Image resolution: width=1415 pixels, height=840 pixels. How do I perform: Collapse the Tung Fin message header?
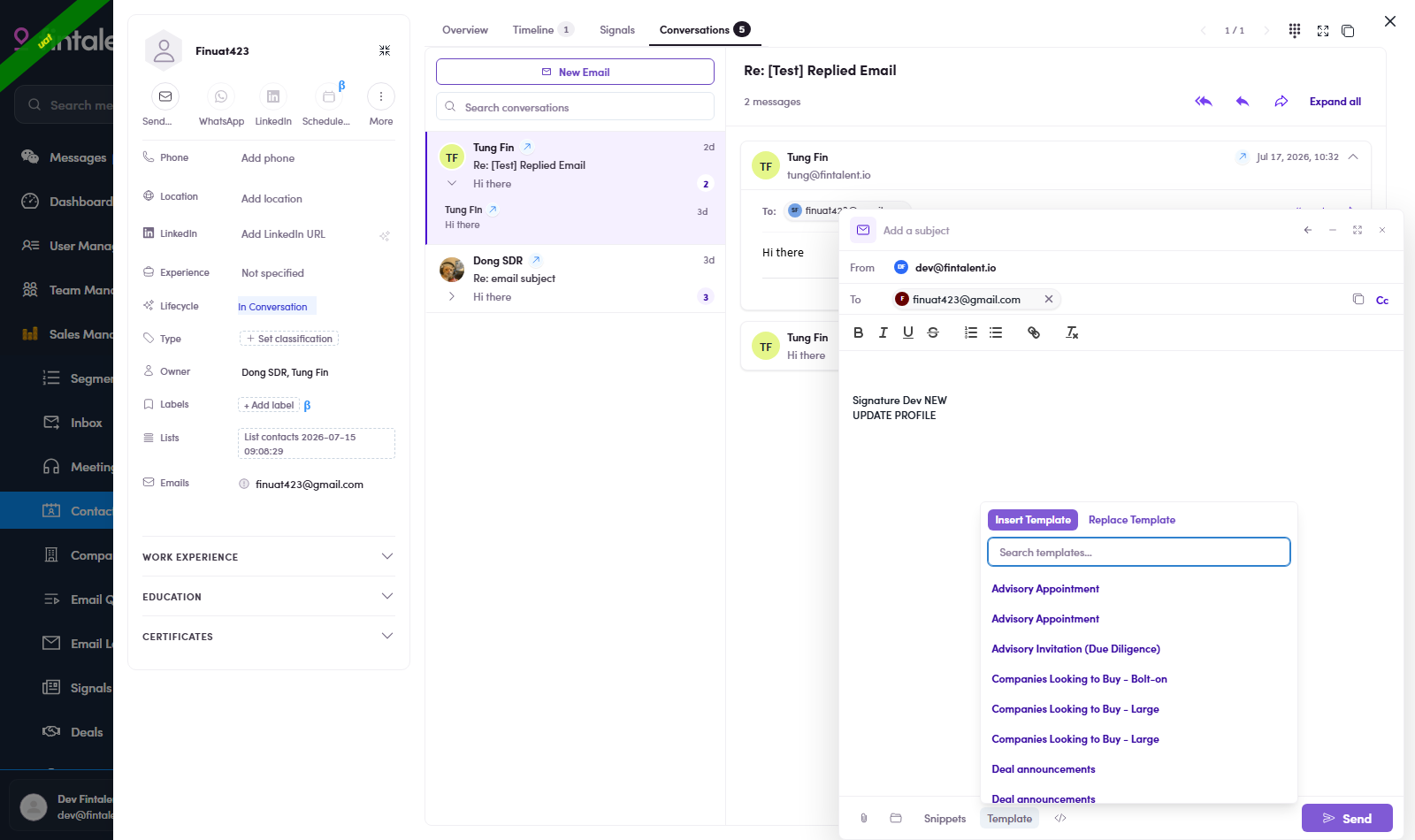[x=1353, y=157]
